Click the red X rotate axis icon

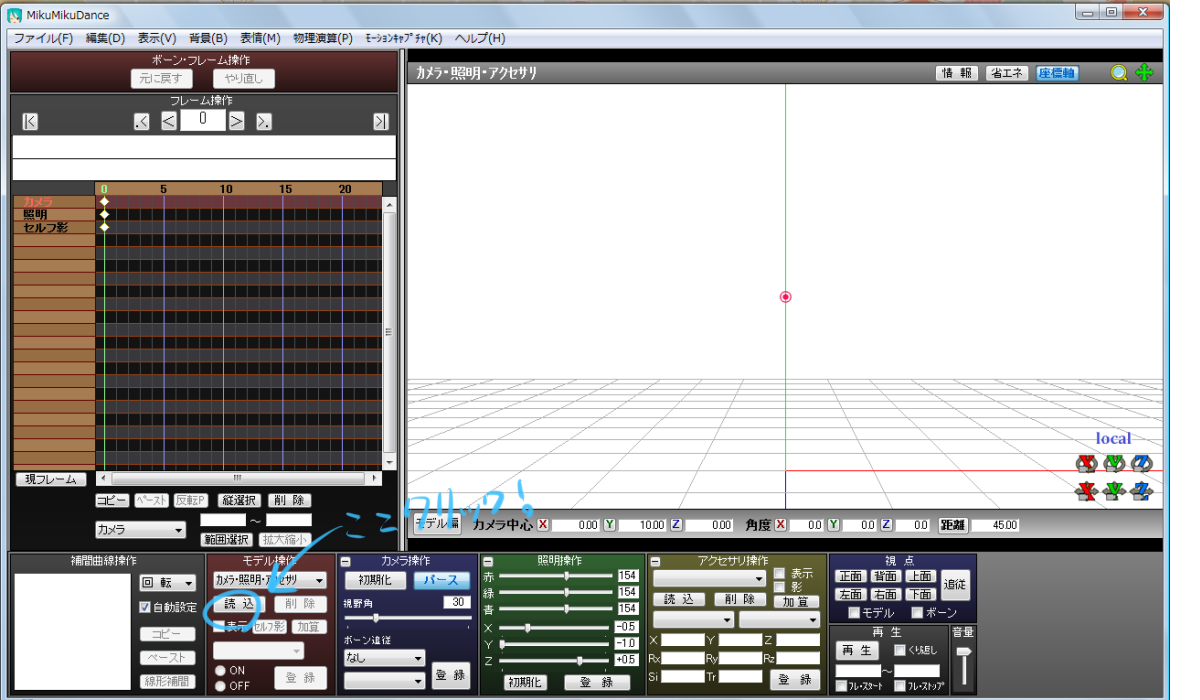[x=1086, y=463]
